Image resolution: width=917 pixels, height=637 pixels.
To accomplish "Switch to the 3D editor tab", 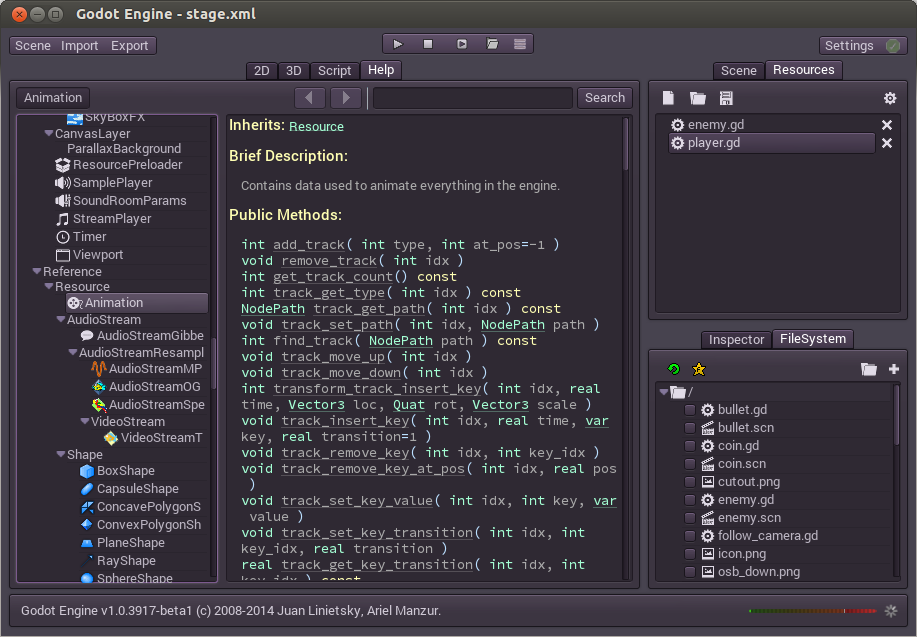I will point(294,71).
